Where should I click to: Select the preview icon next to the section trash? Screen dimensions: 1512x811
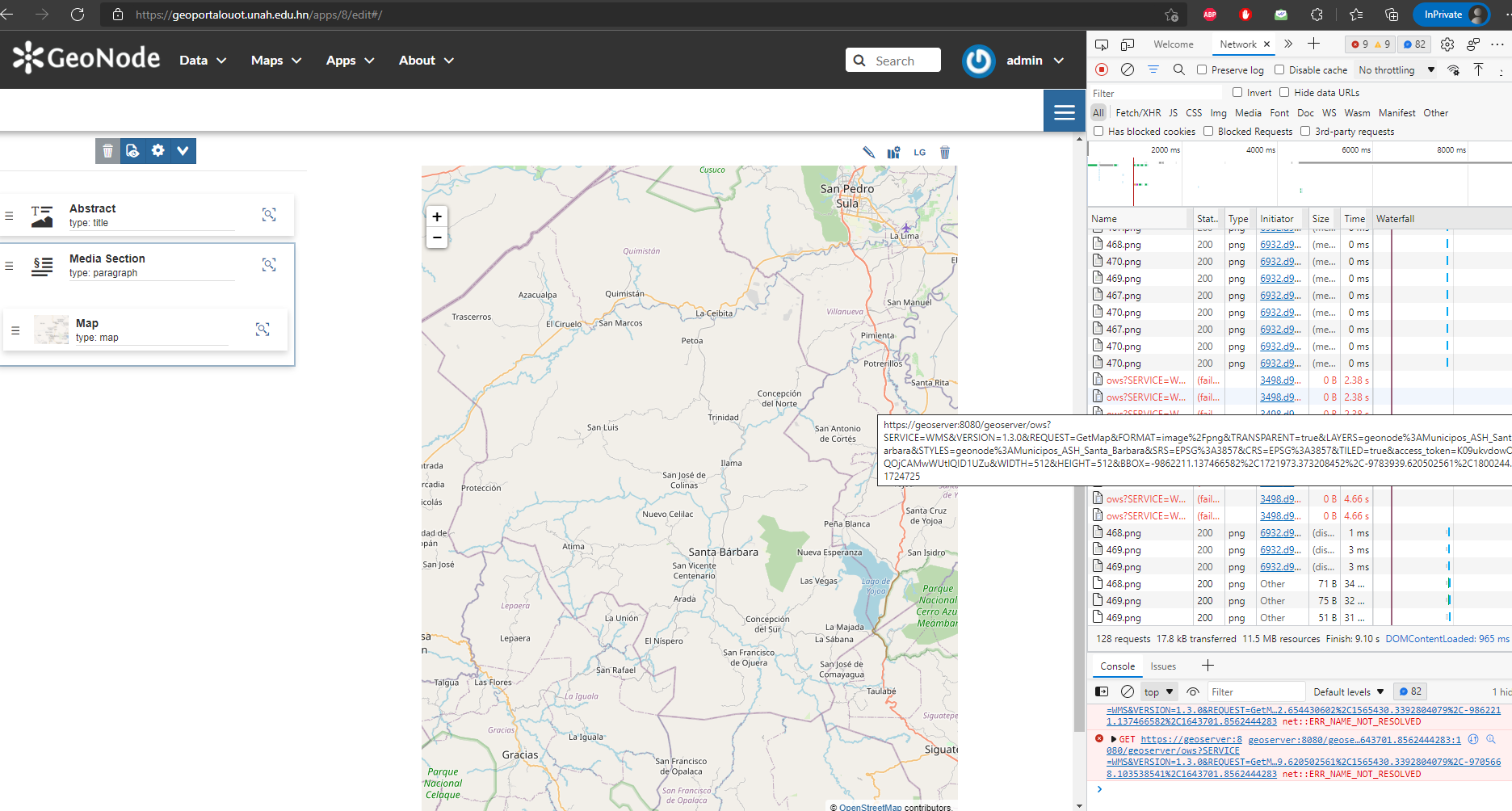(x=132, y=150)
